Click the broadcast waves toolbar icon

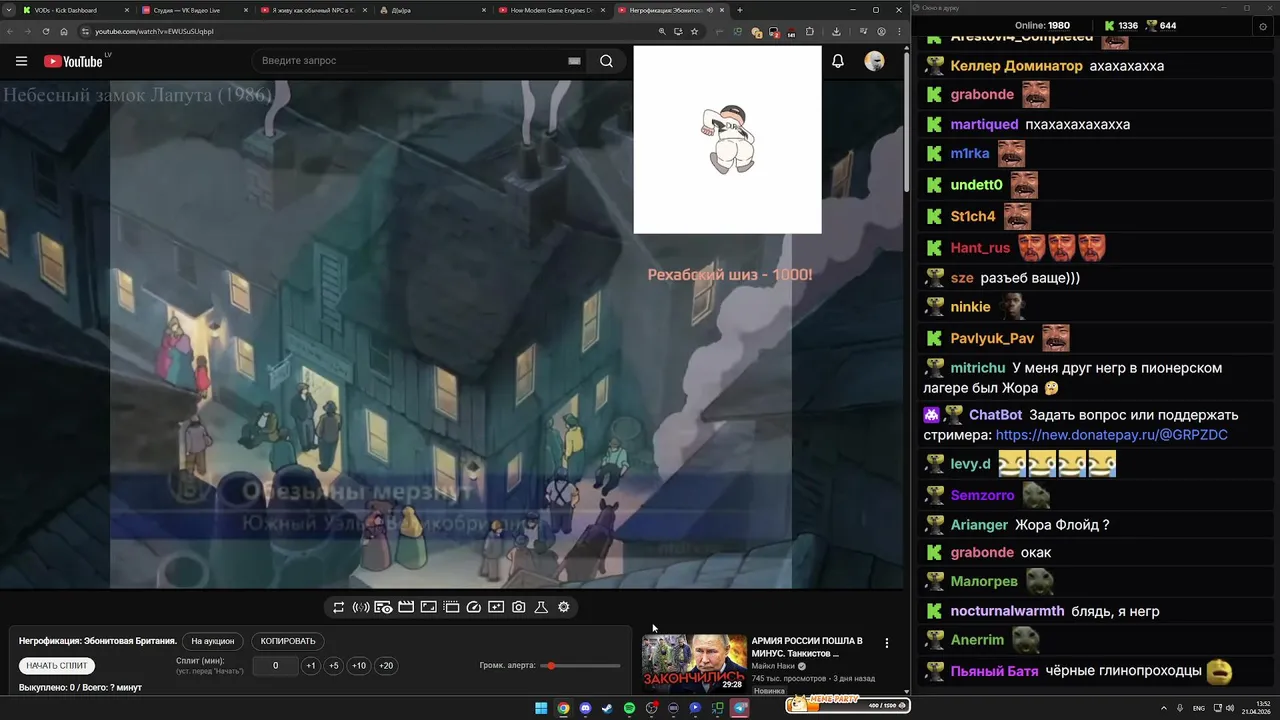point(361,607)
